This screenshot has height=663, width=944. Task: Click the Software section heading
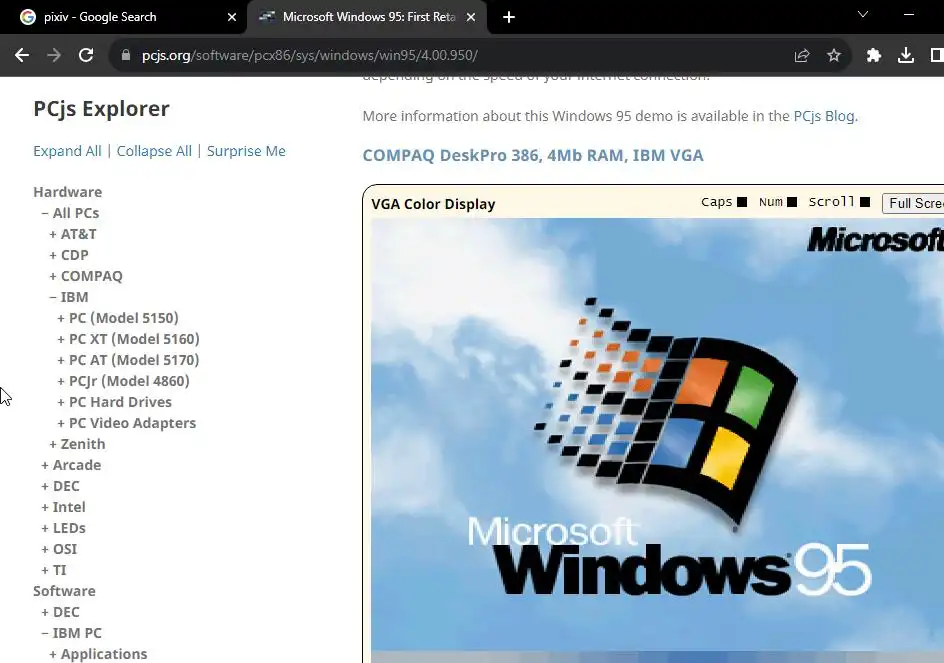tap(64, 591)
